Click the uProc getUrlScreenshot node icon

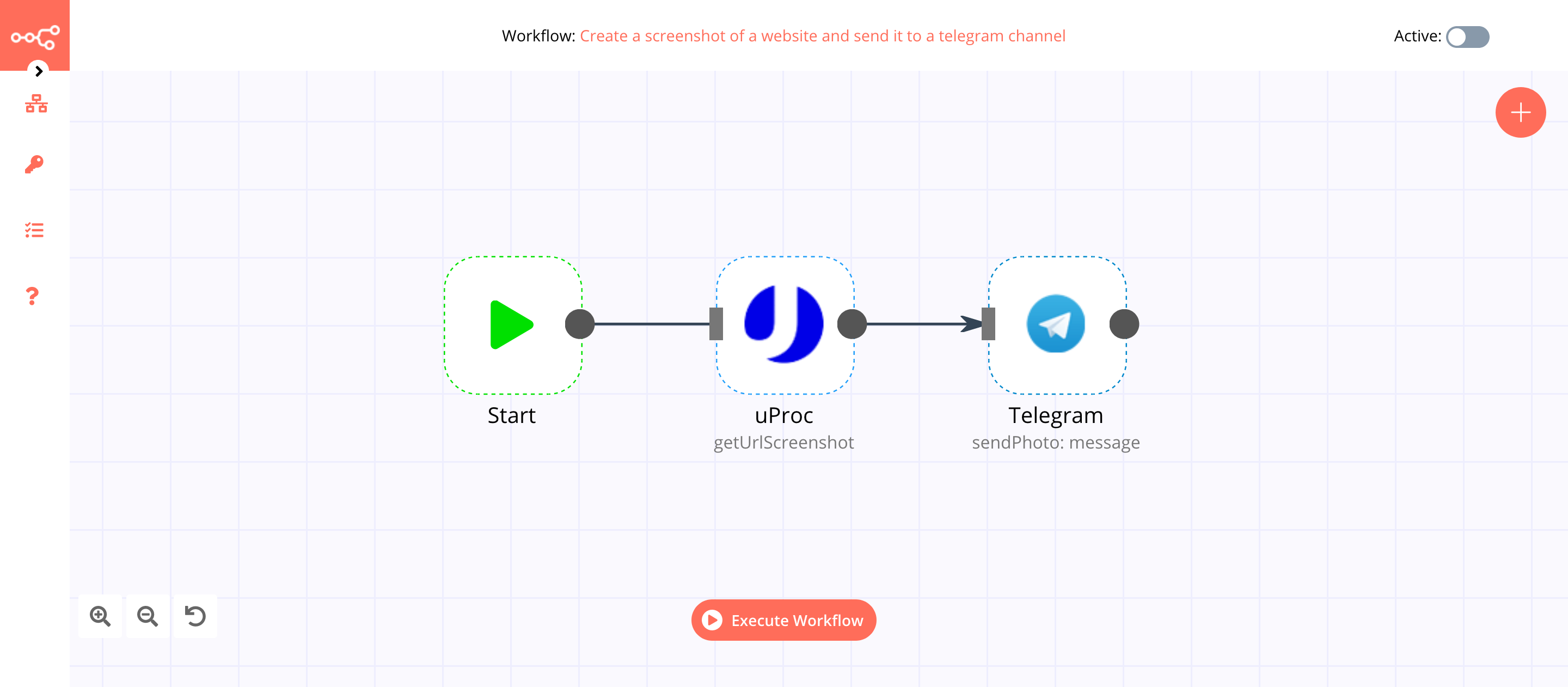tap(783, 324)
